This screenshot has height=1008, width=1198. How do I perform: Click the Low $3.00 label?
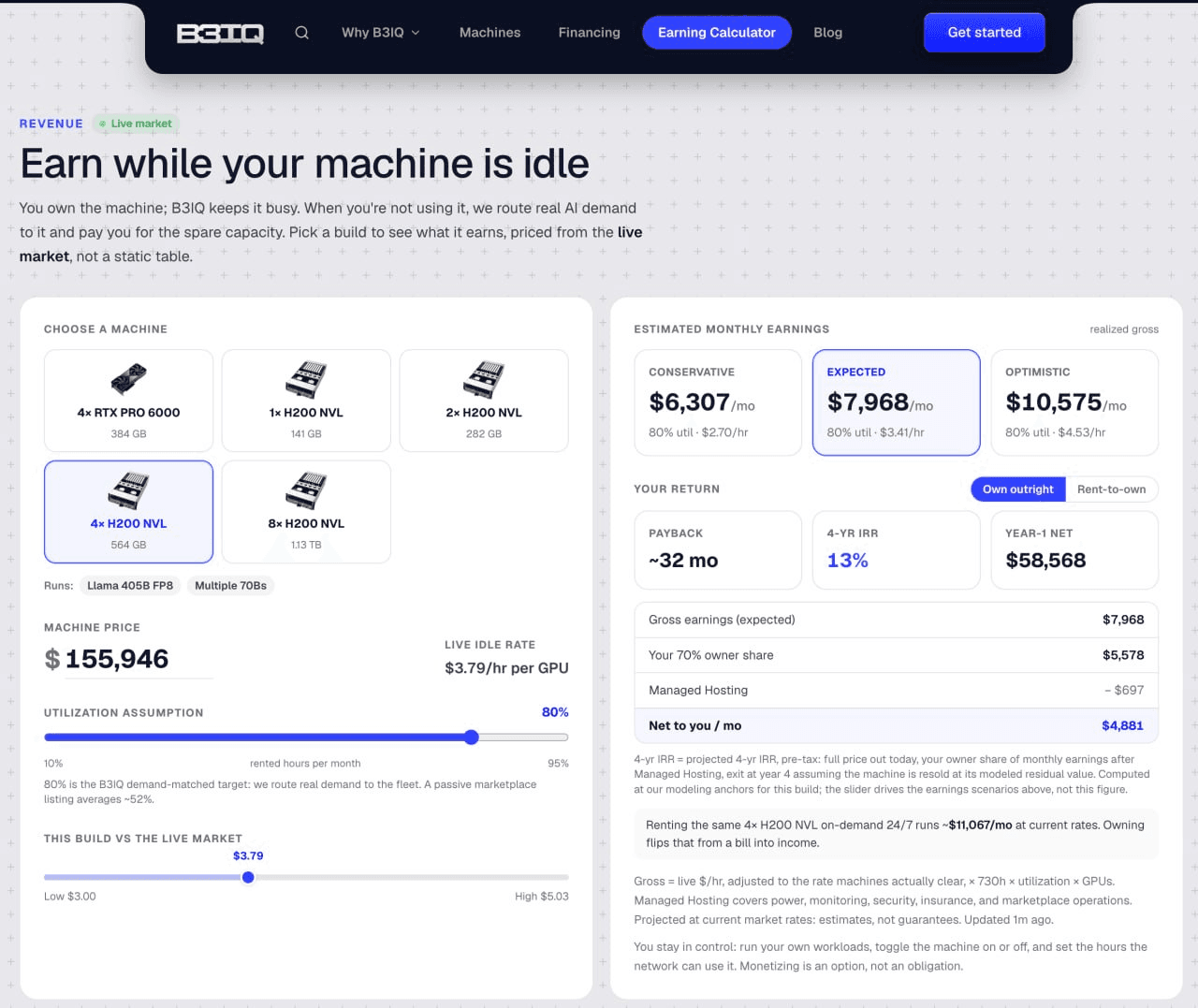tap(70, 897)
